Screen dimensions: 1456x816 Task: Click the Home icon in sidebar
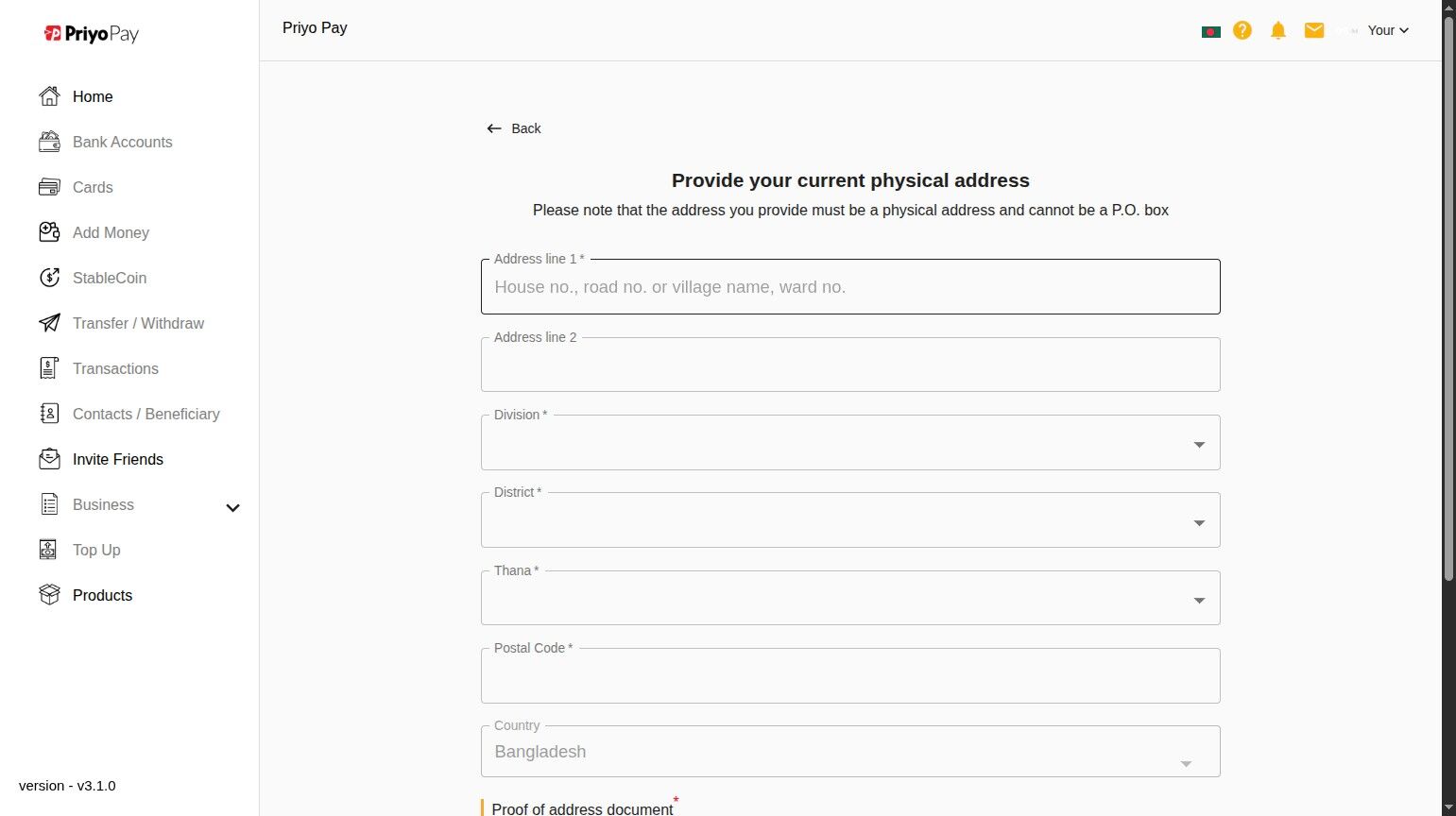(x=49, y=96)
